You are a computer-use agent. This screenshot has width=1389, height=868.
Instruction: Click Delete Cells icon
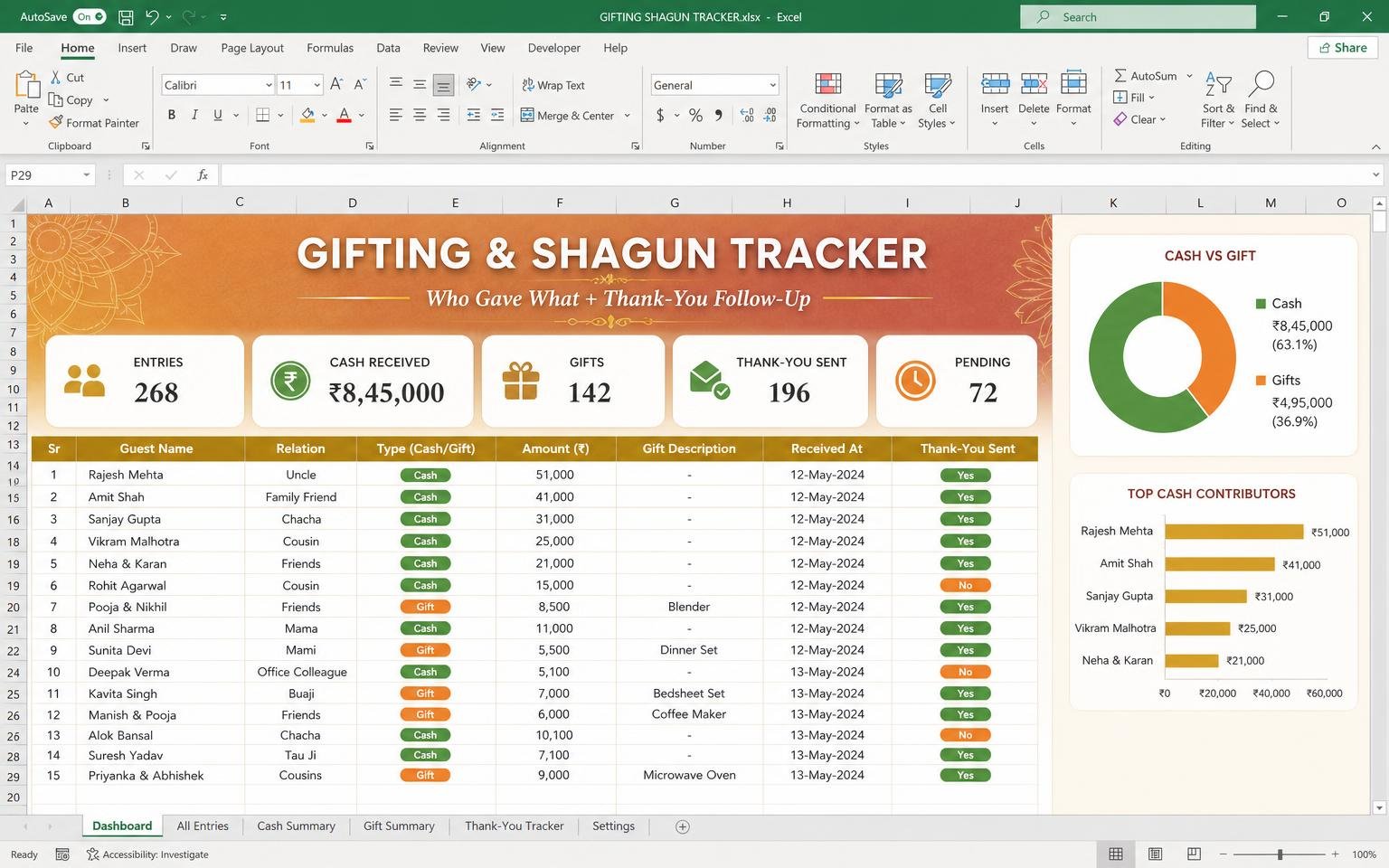pos(1034,84)
